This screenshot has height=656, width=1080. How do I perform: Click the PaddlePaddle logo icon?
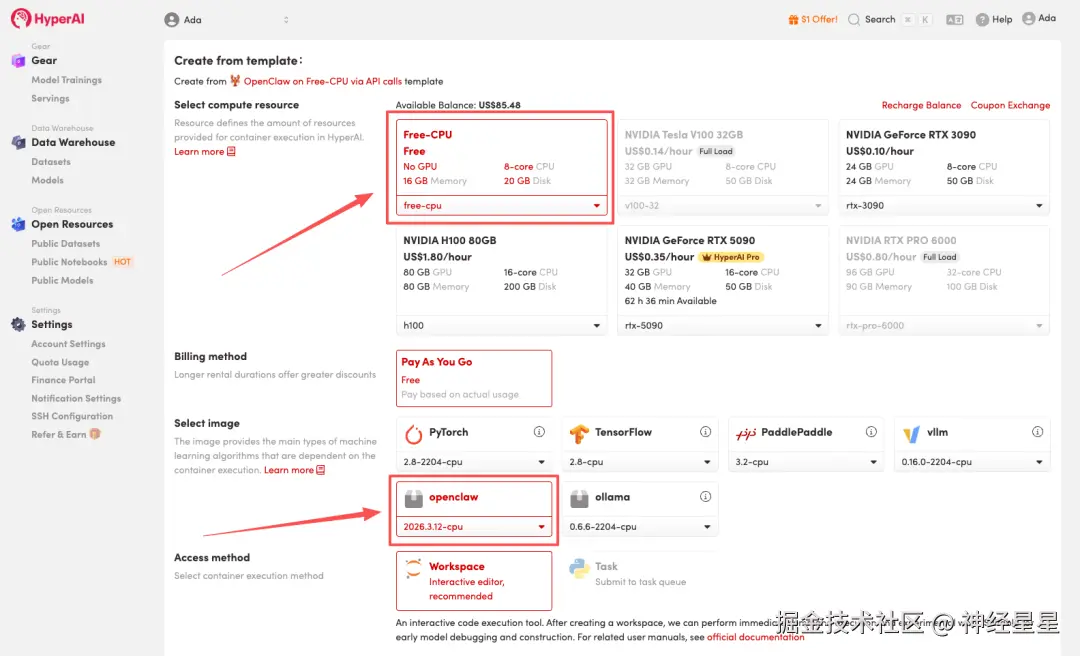[745, 433]
